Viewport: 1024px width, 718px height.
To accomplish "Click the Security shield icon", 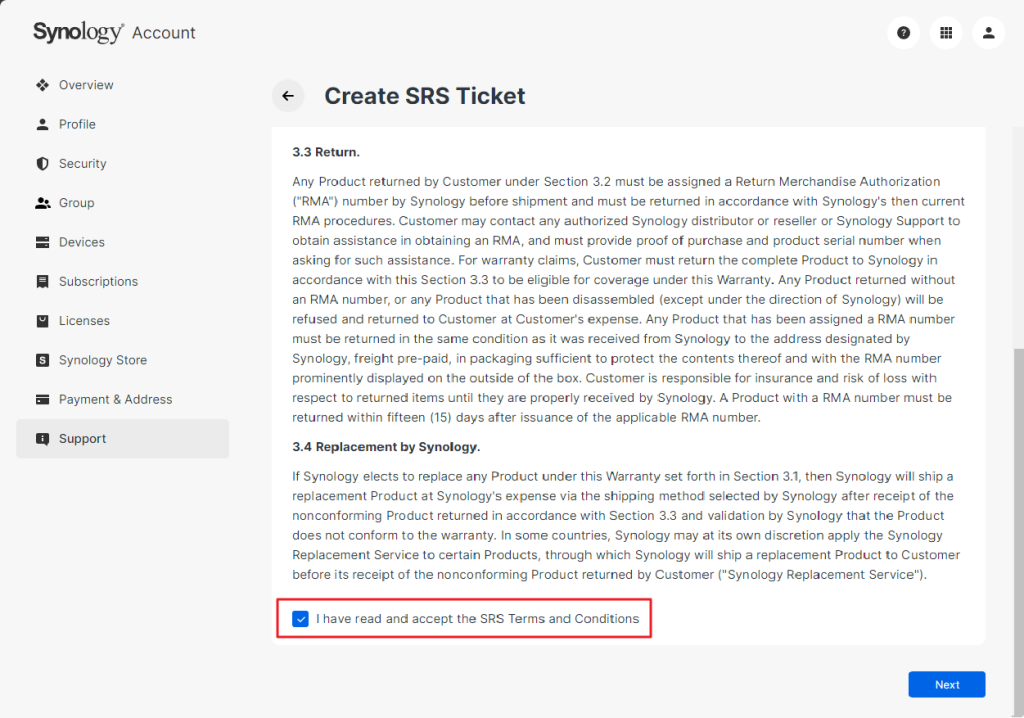I will click(42, 163).
